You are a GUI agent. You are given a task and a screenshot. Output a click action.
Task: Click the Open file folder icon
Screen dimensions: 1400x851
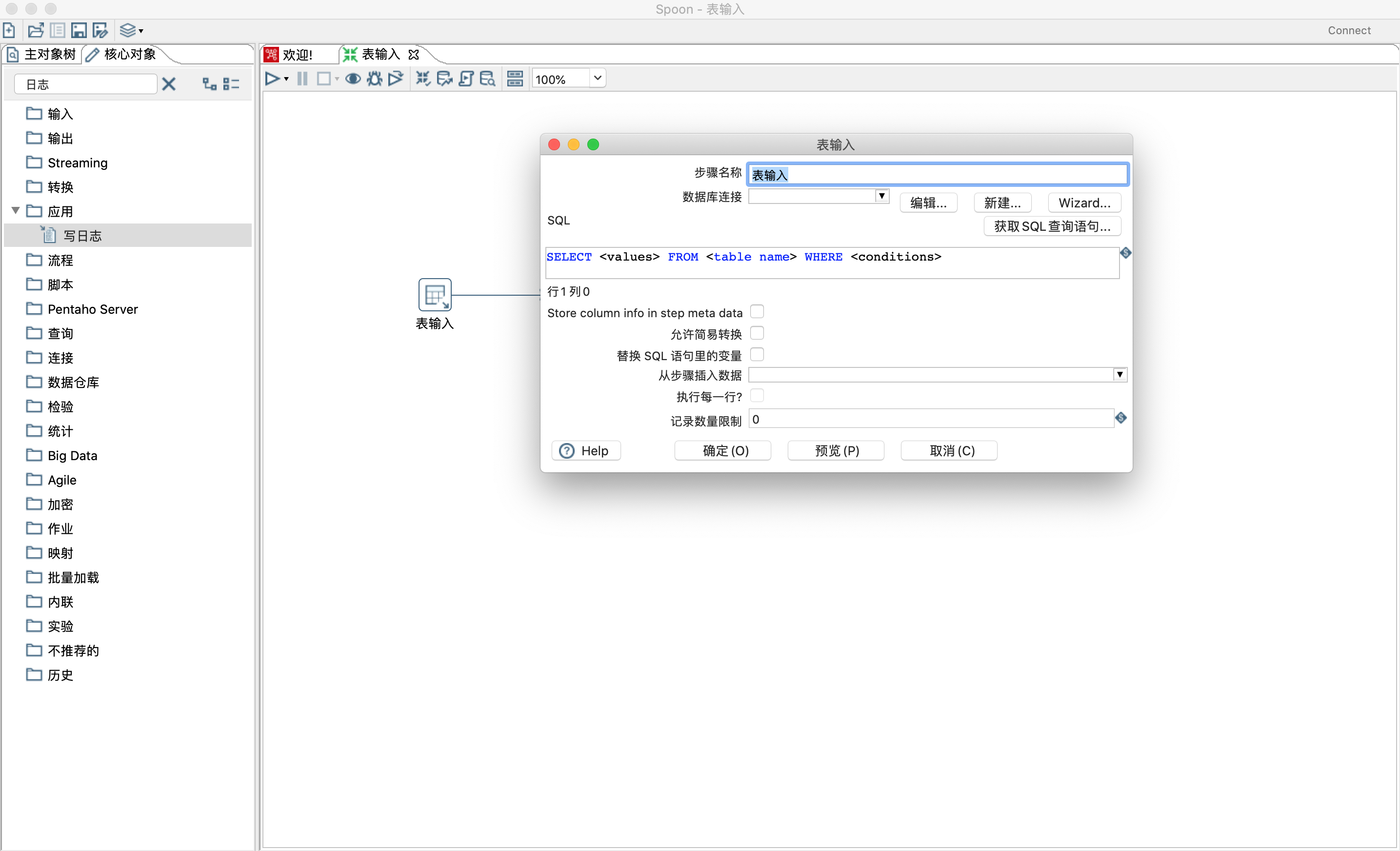(x=36, y=30)
